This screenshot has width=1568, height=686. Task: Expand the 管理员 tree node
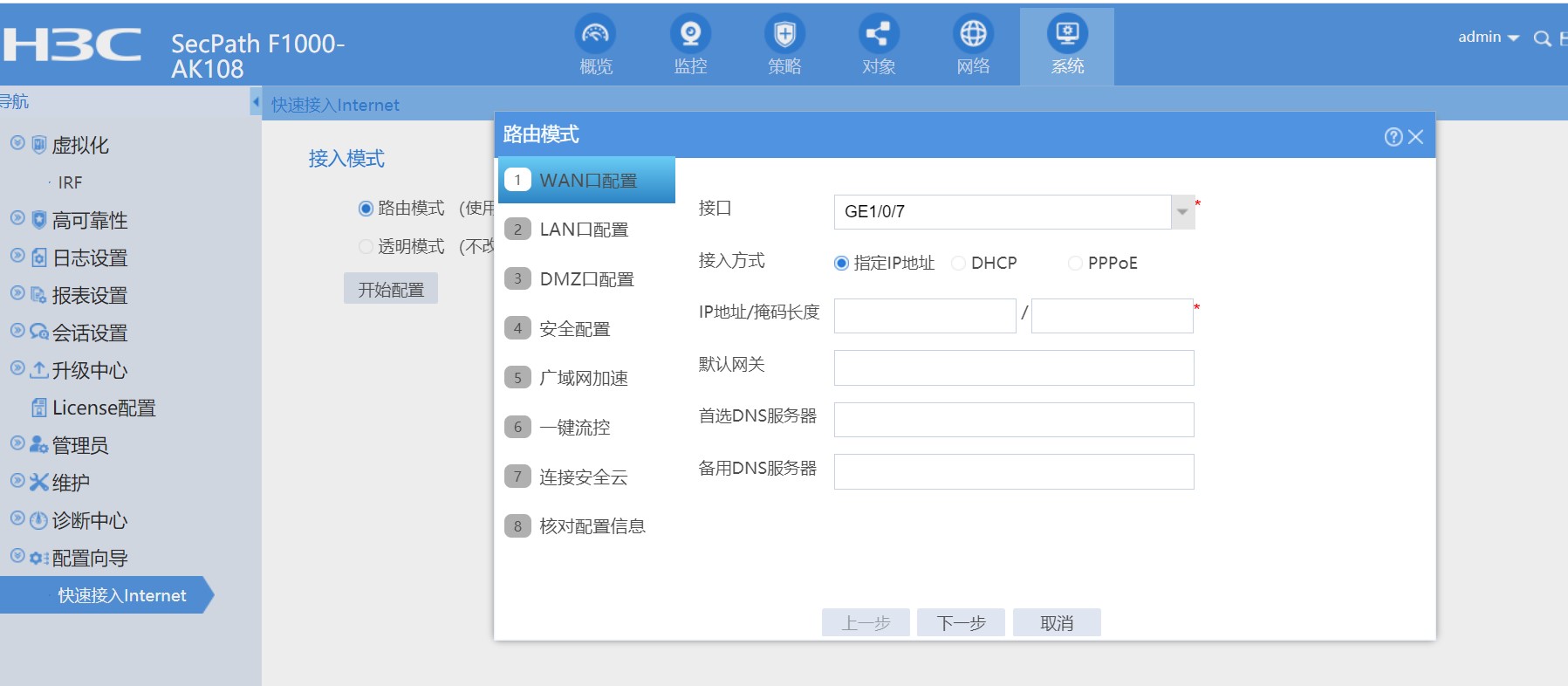point(17,443)
